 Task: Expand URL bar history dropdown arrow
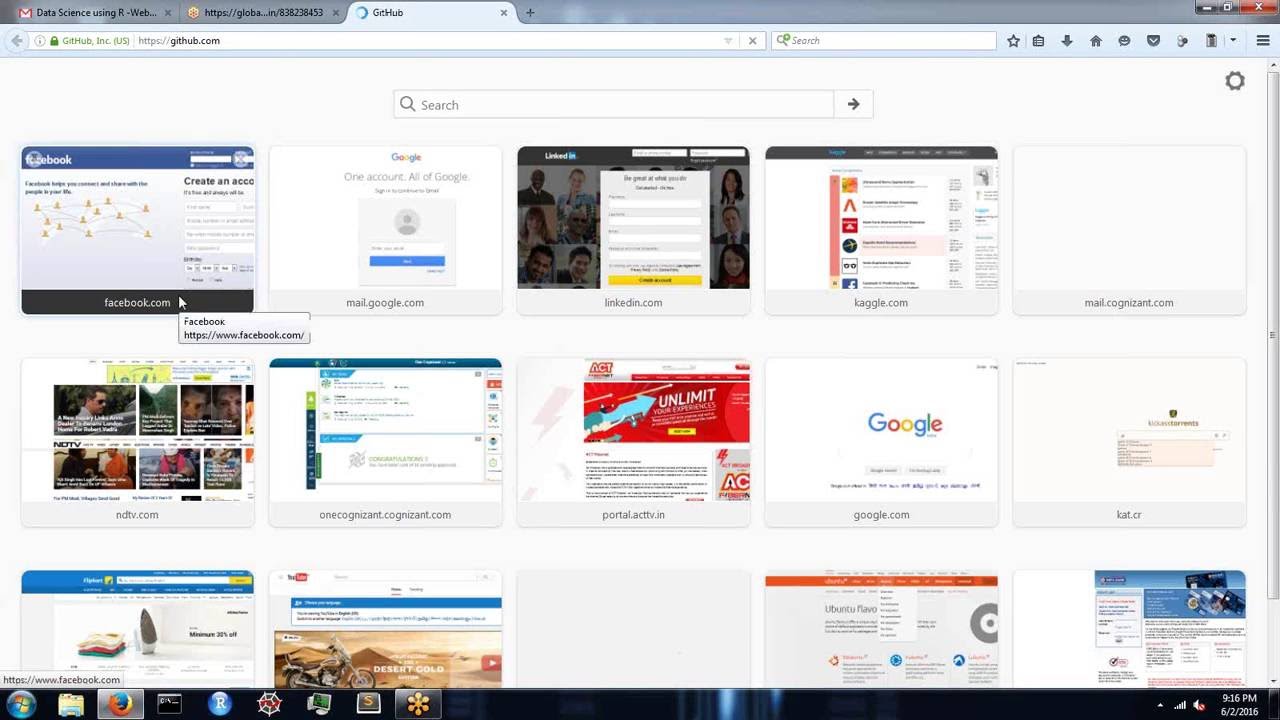728,41
